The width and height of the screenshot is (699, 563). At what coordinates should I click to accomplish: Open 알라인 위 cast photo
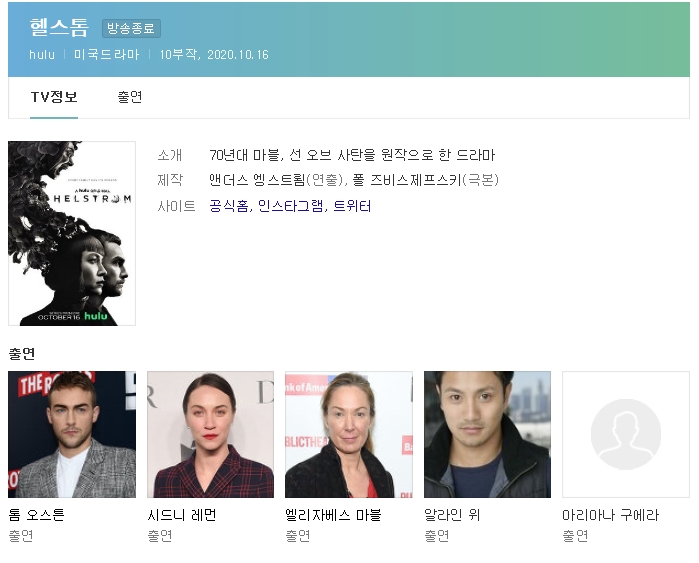[487, 434]
